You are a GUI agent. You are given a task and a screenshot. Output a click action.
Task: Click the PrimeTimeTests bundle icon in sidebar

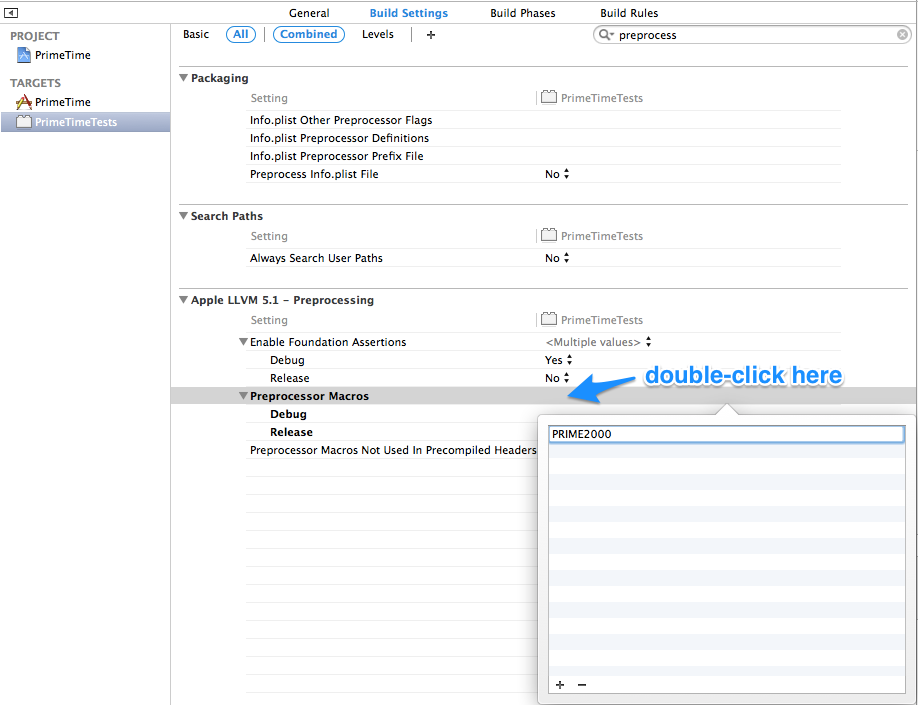pos(23,122)
